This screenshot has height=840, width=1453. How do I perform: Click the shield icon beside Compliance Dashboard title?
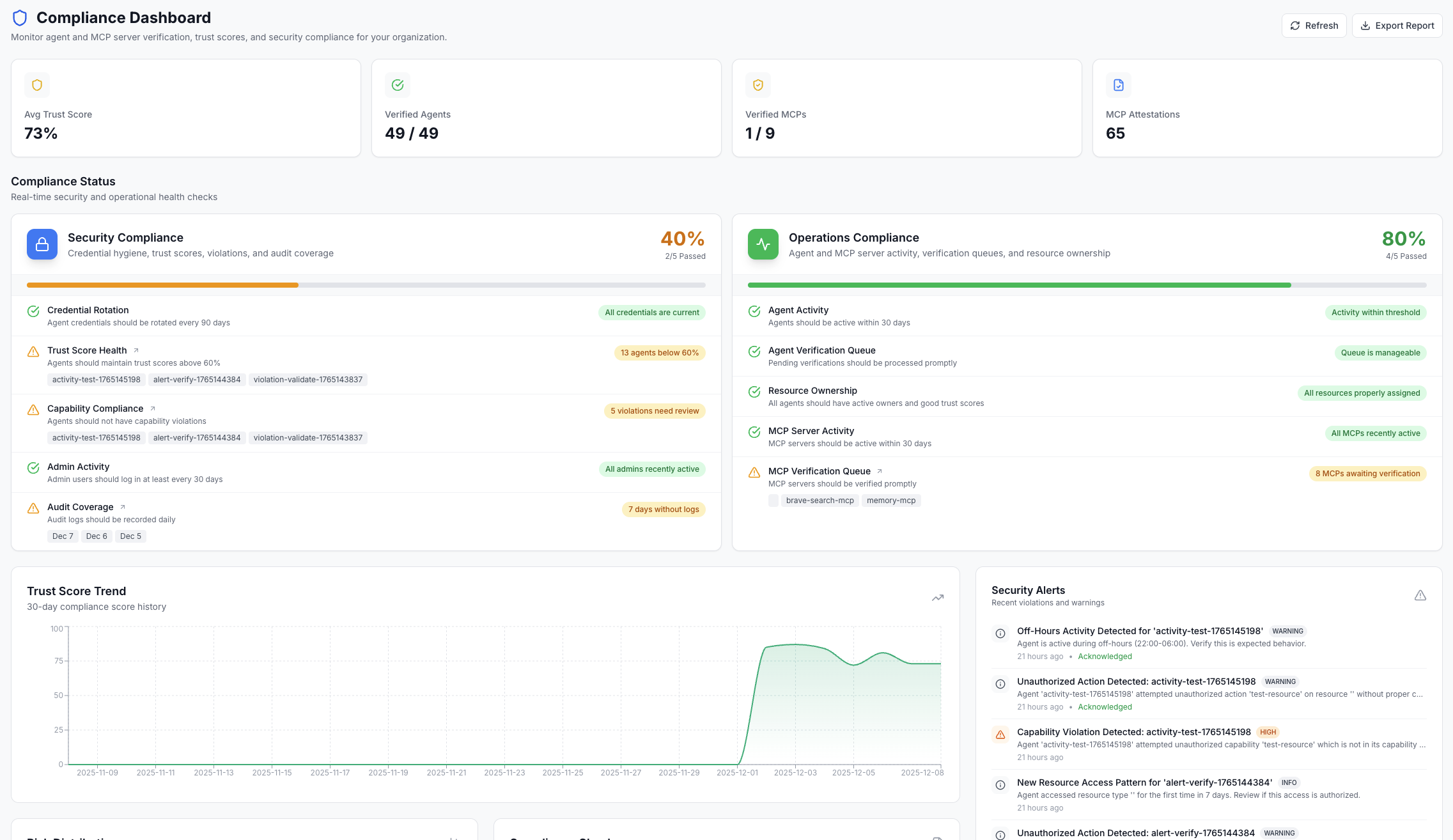point(20,17)
